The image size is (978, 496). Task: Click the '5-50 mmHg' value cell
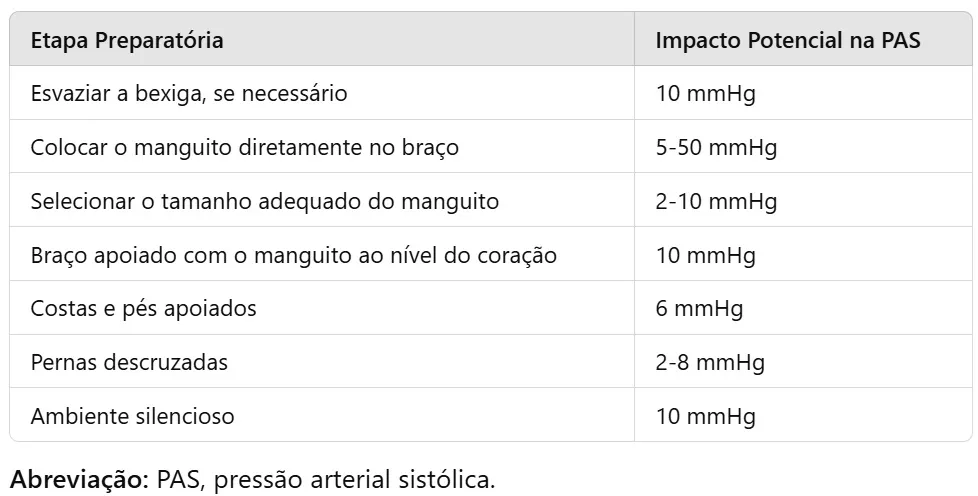[716, 148]
